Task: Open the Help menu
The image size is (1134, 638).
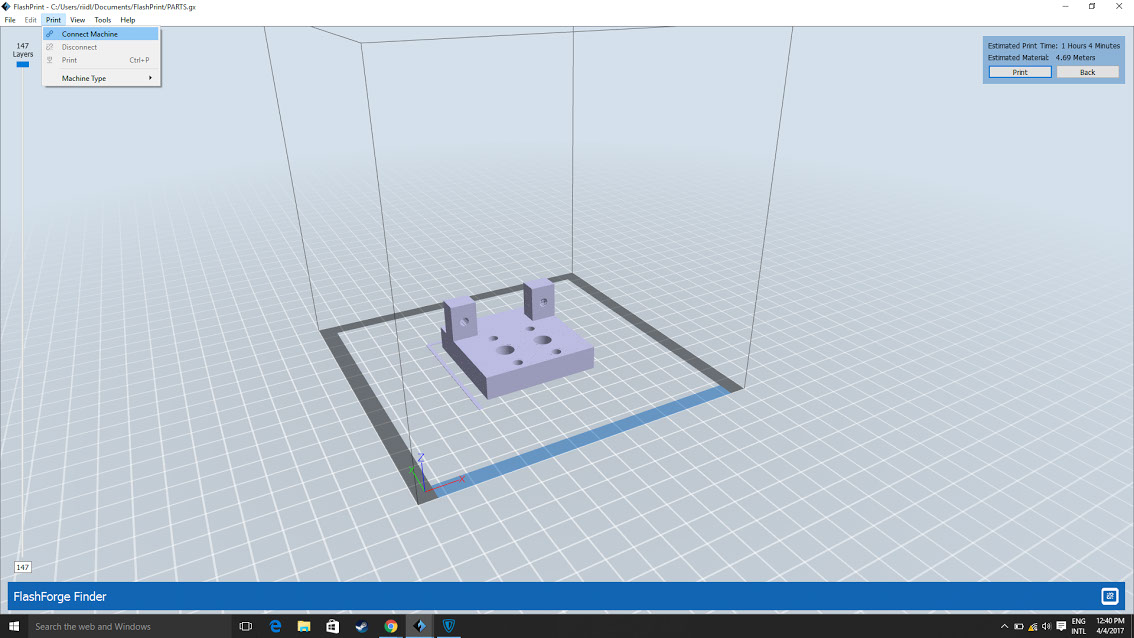Action: [x=127, y=20]
